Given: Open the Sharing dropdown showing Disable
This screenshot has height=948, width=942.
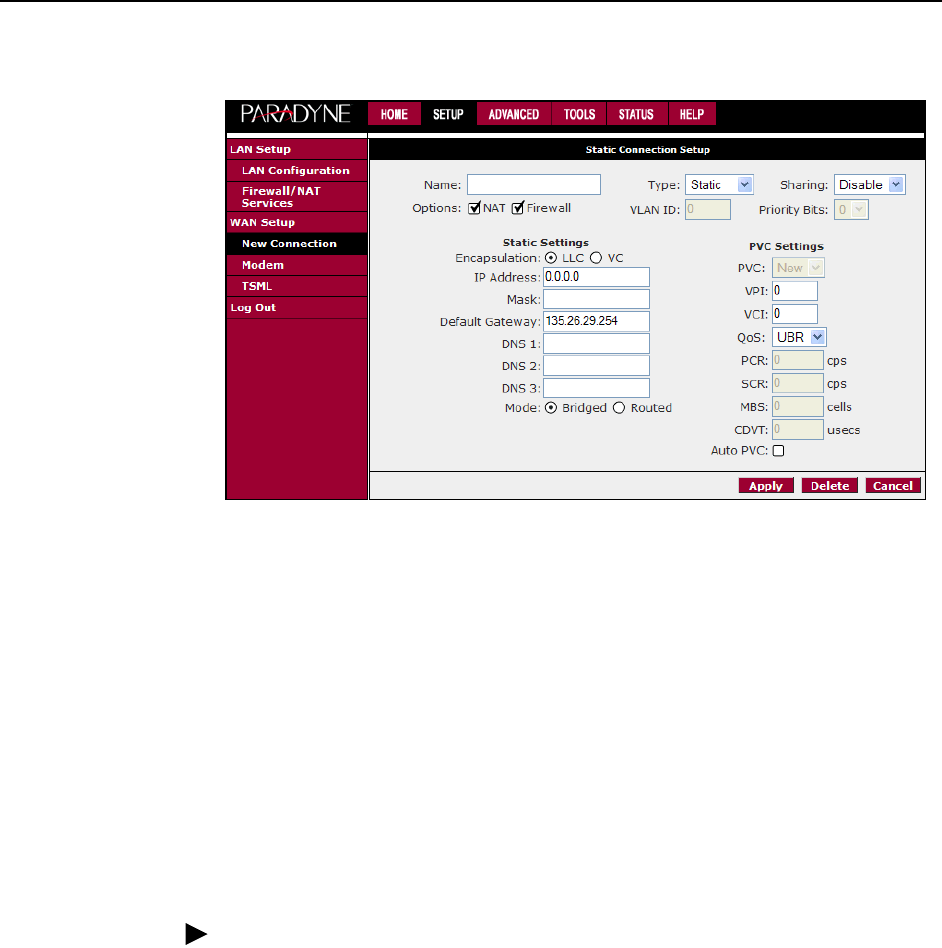Looking at the screenshot, I should pyautogui.click(x=869, y=185).
